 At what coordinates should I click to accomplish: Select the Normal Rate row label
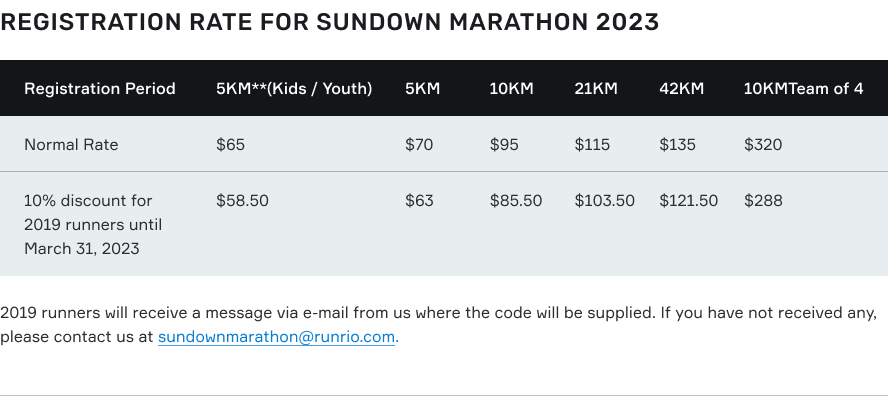point(71,144)
